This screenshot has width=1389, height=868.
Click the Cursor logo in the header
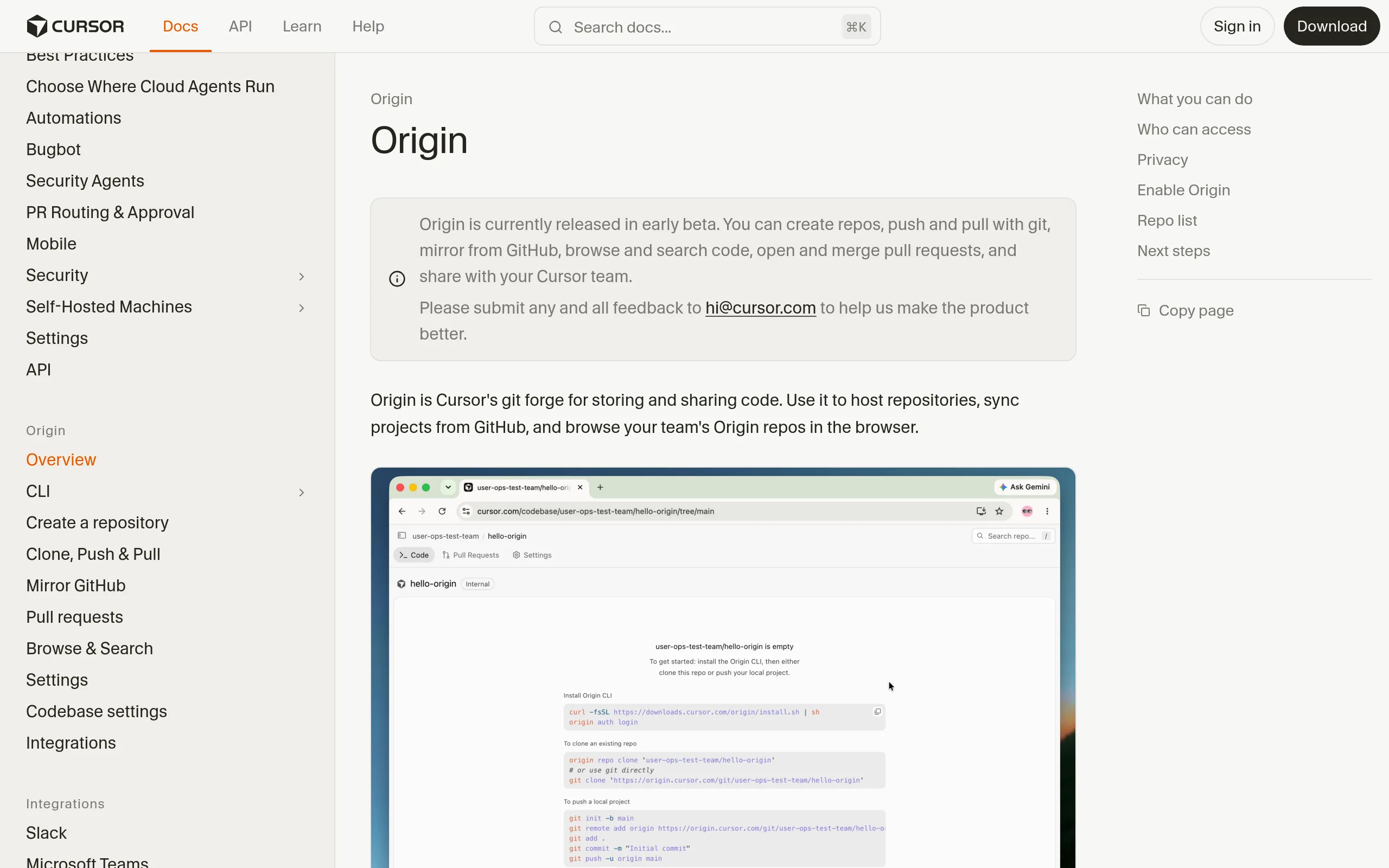(75, 27)
